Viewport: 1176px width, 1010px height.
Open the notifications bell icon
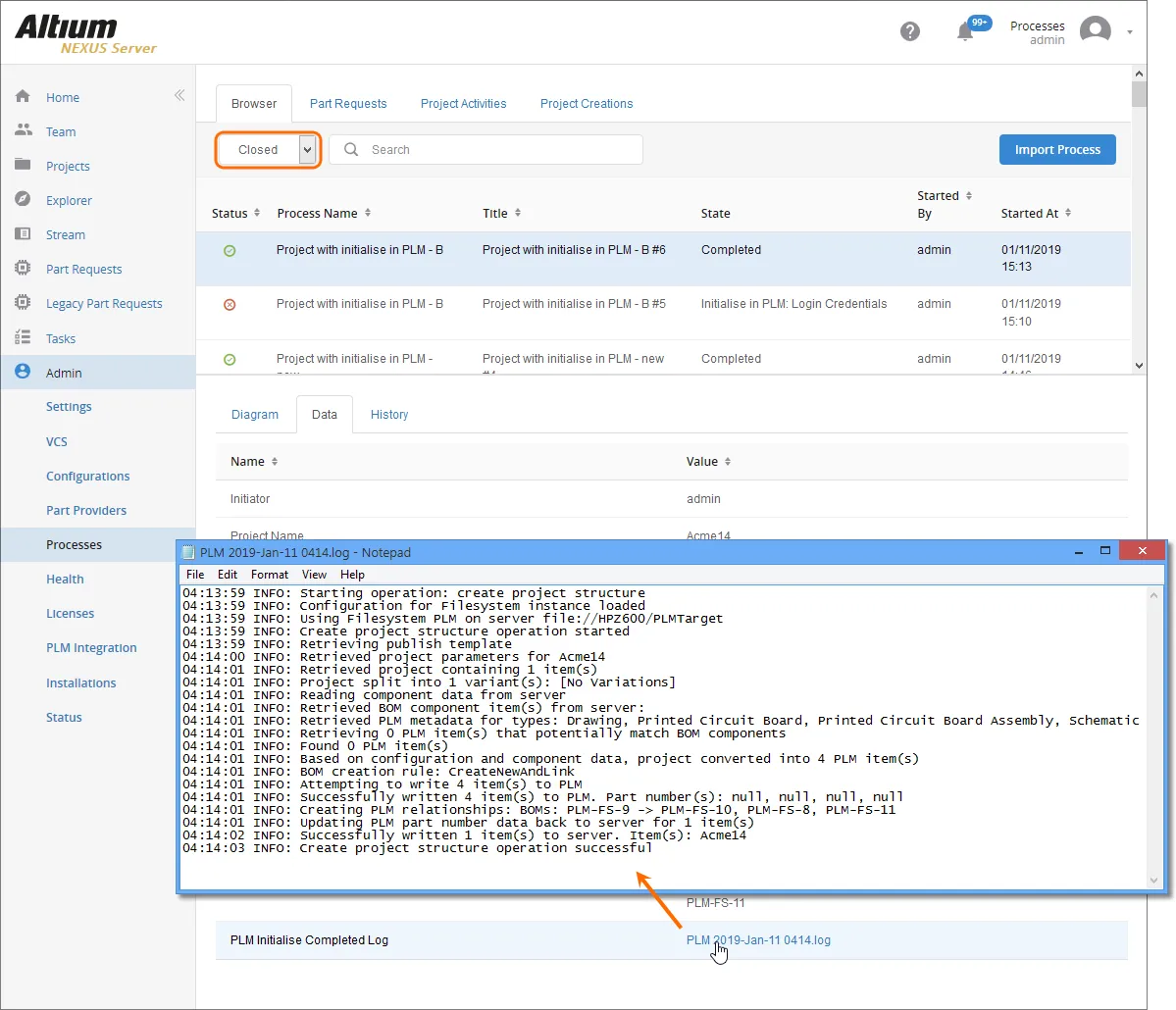point(965,31)
